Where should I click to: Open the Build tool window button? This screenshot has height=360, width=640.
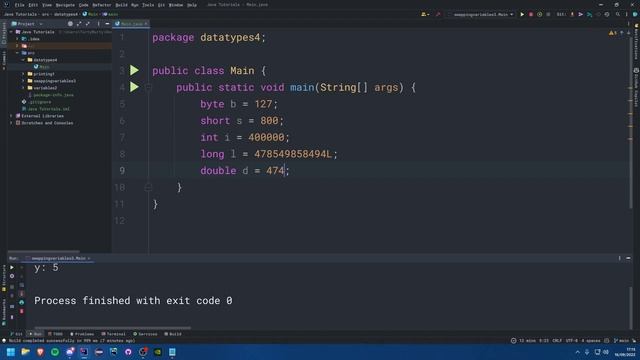(x=173, y=334)
